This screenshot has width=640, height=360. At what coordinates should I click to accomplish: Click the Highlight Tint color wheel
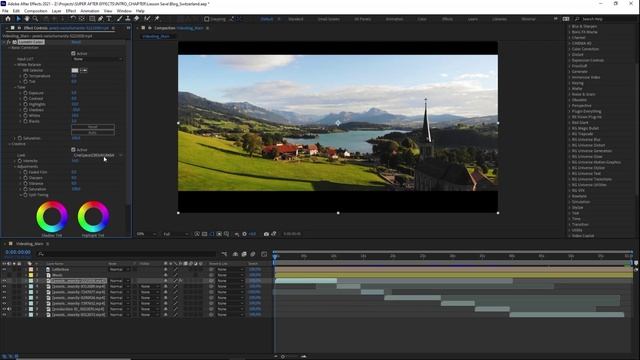(93, 217)
